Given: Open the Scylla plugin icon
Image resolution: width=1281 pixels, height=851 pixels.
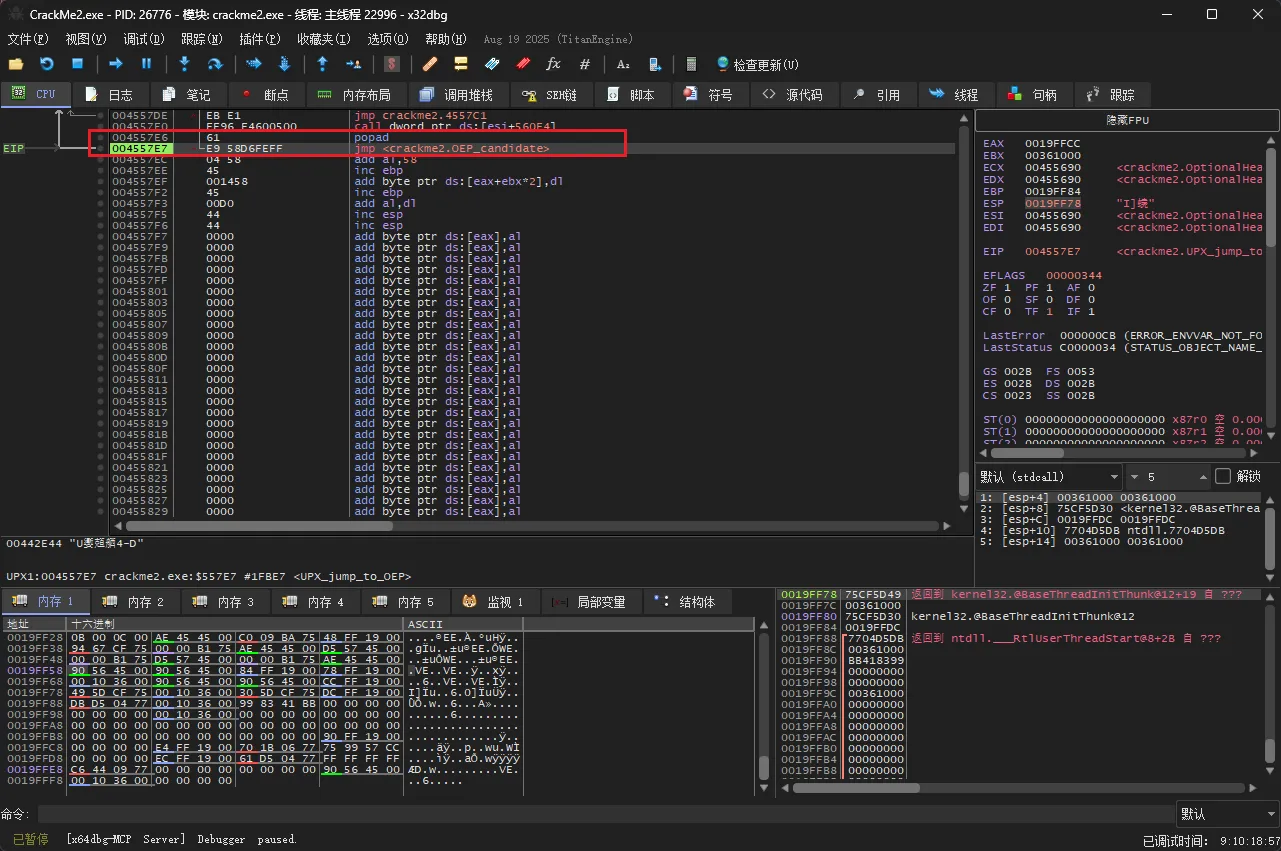Looking at the screenshot, I should coord(392,64).
